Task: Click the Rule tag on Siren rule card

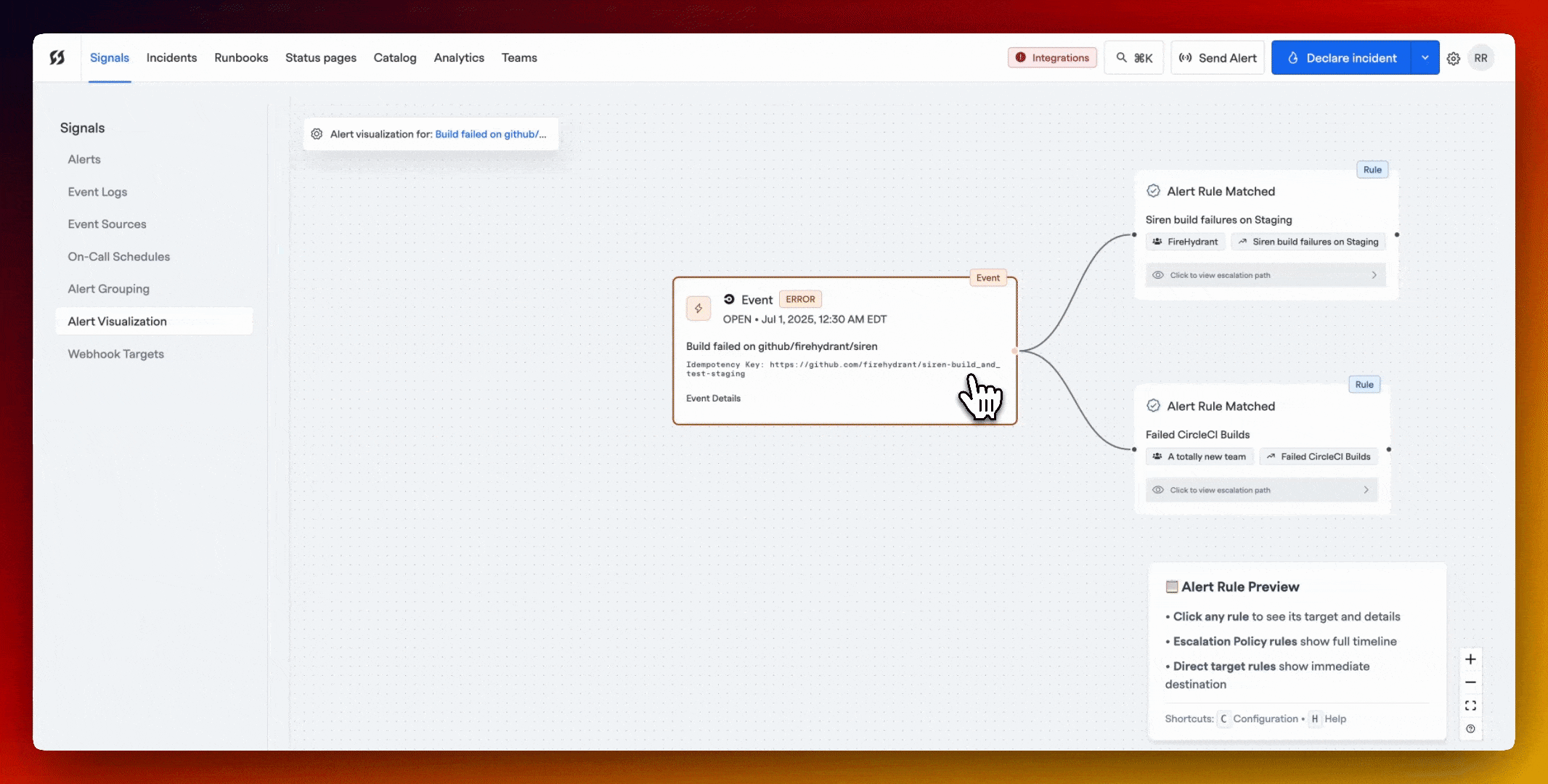Action: pyautogui.click(x=1372, y=170)
